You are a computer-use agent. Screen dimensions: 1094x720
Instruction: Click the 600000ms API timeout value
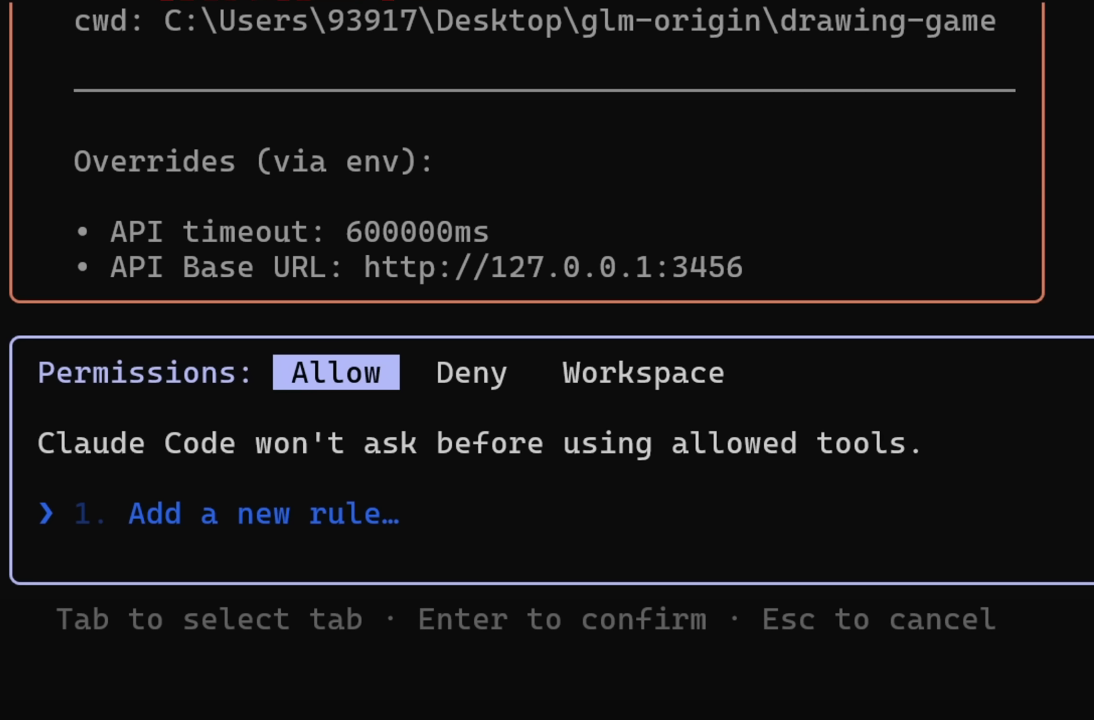click(x=417, y=232)
